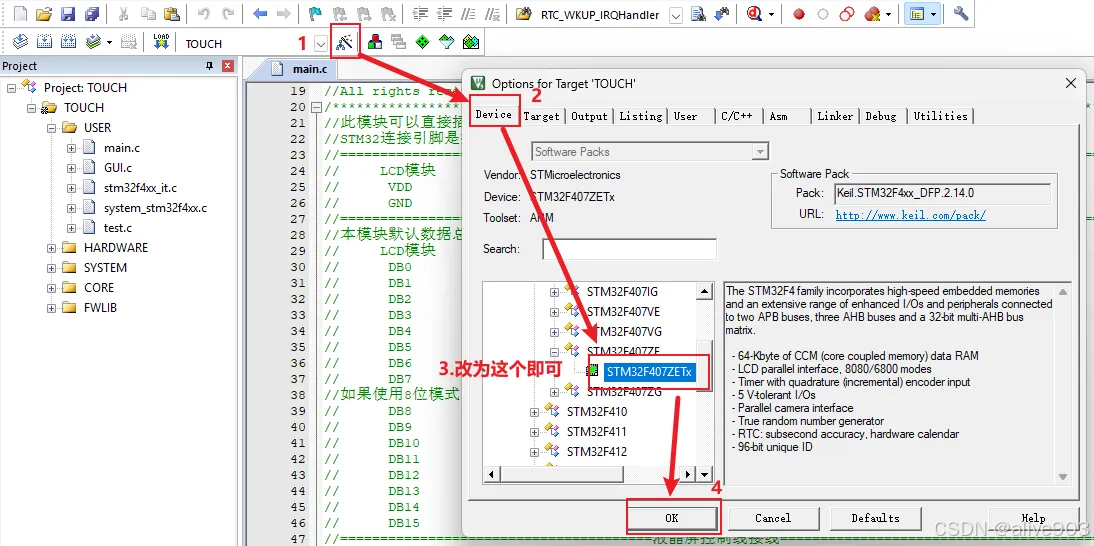1094x546 pixels.
Task: Open the window view dropdown arrow
Action: (x=933, y=14)
